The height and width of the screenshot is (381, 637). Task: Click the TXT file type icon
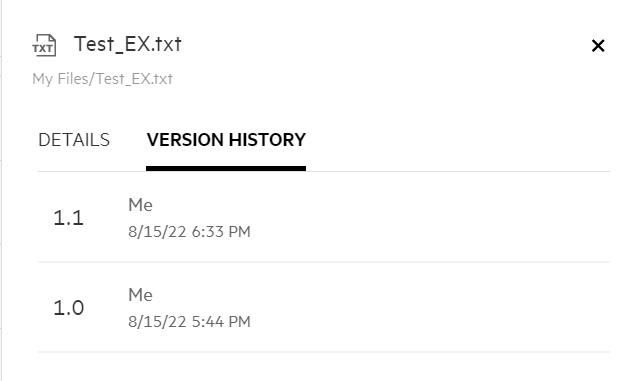click(44, 45)
